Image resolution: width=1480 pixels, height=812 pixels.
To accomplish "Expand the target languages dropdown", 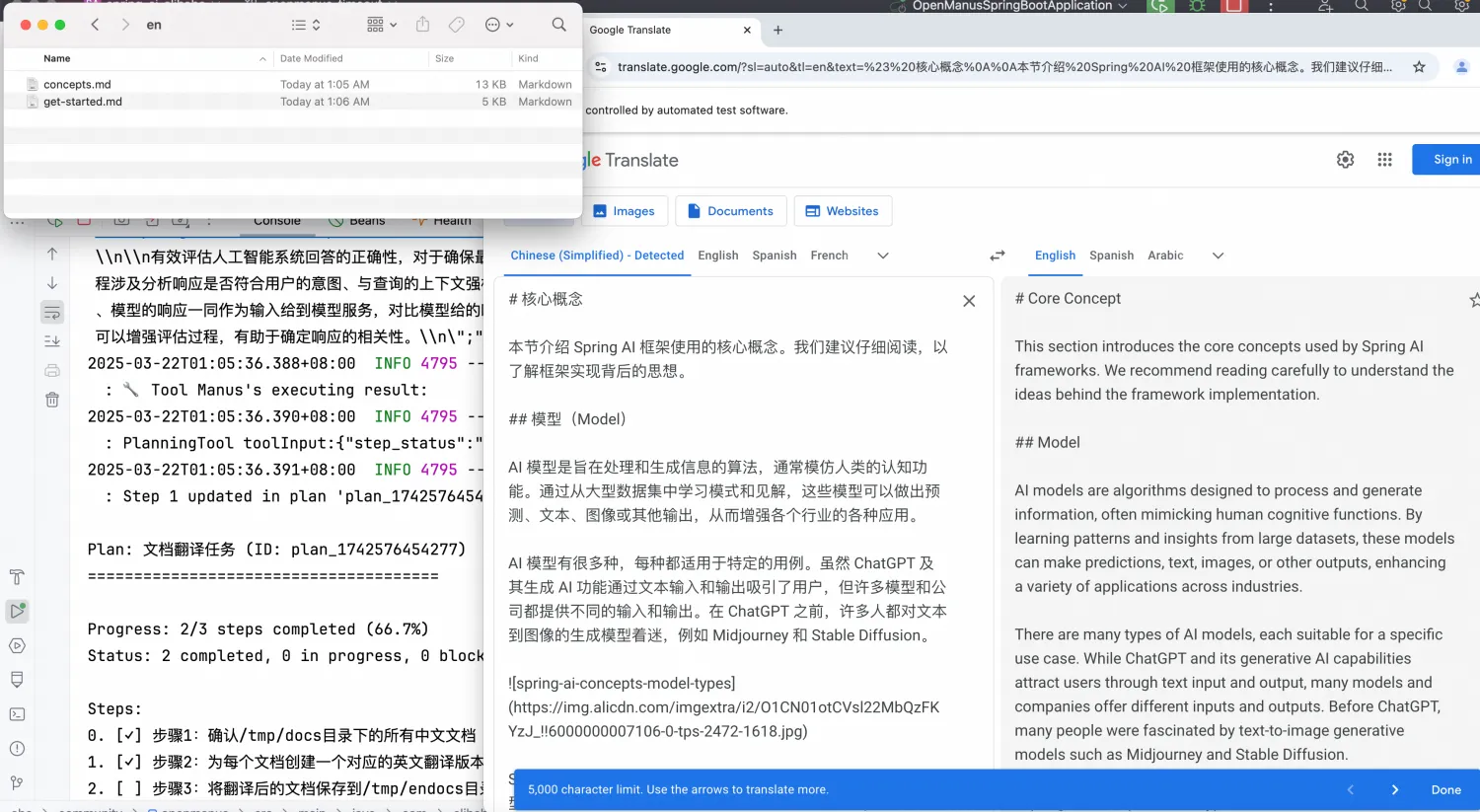I will click(1218, 255).
